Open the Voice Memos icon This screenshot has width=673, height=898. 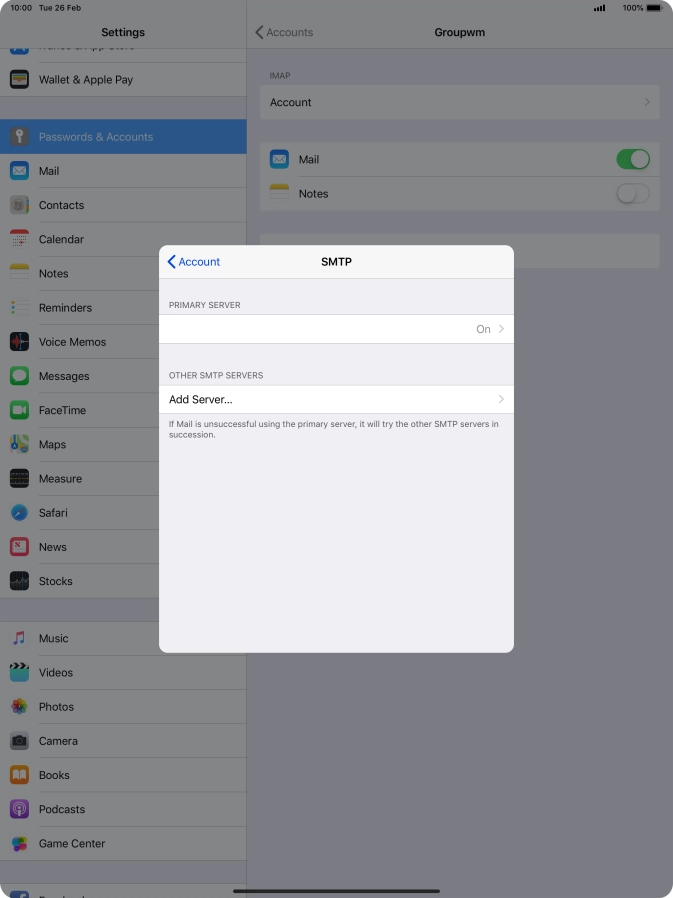click(x=19, y=342)
